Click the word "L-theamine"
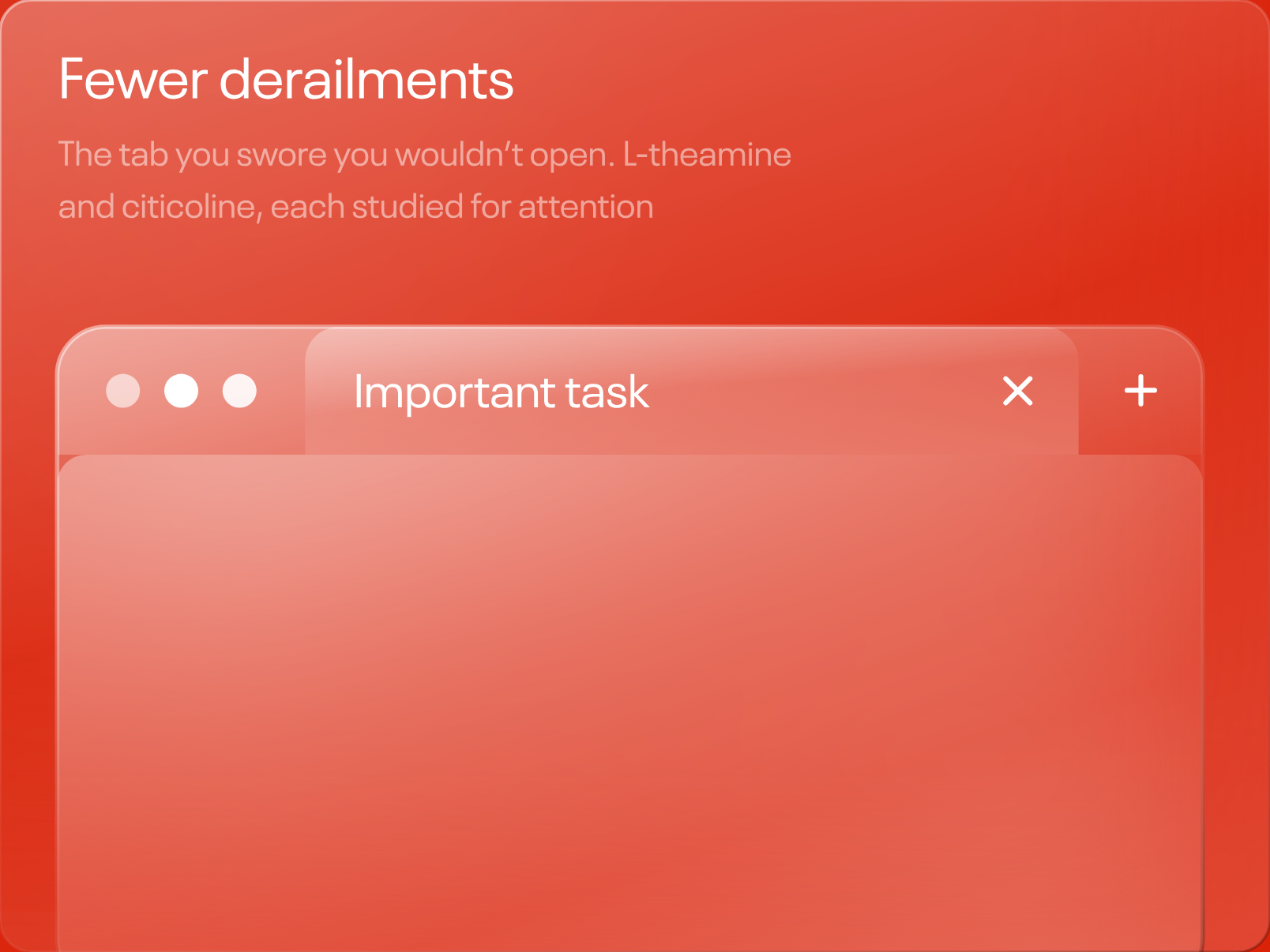1270x952 pixels. pyautogui.click(x=707, y=154)
